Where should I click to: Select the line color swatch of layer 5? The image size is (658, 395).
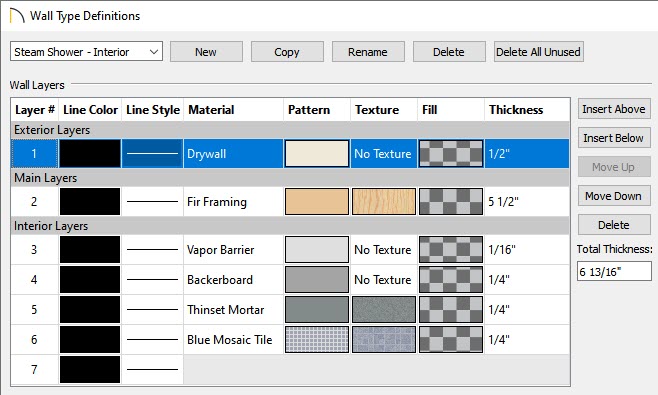point(90,309)
